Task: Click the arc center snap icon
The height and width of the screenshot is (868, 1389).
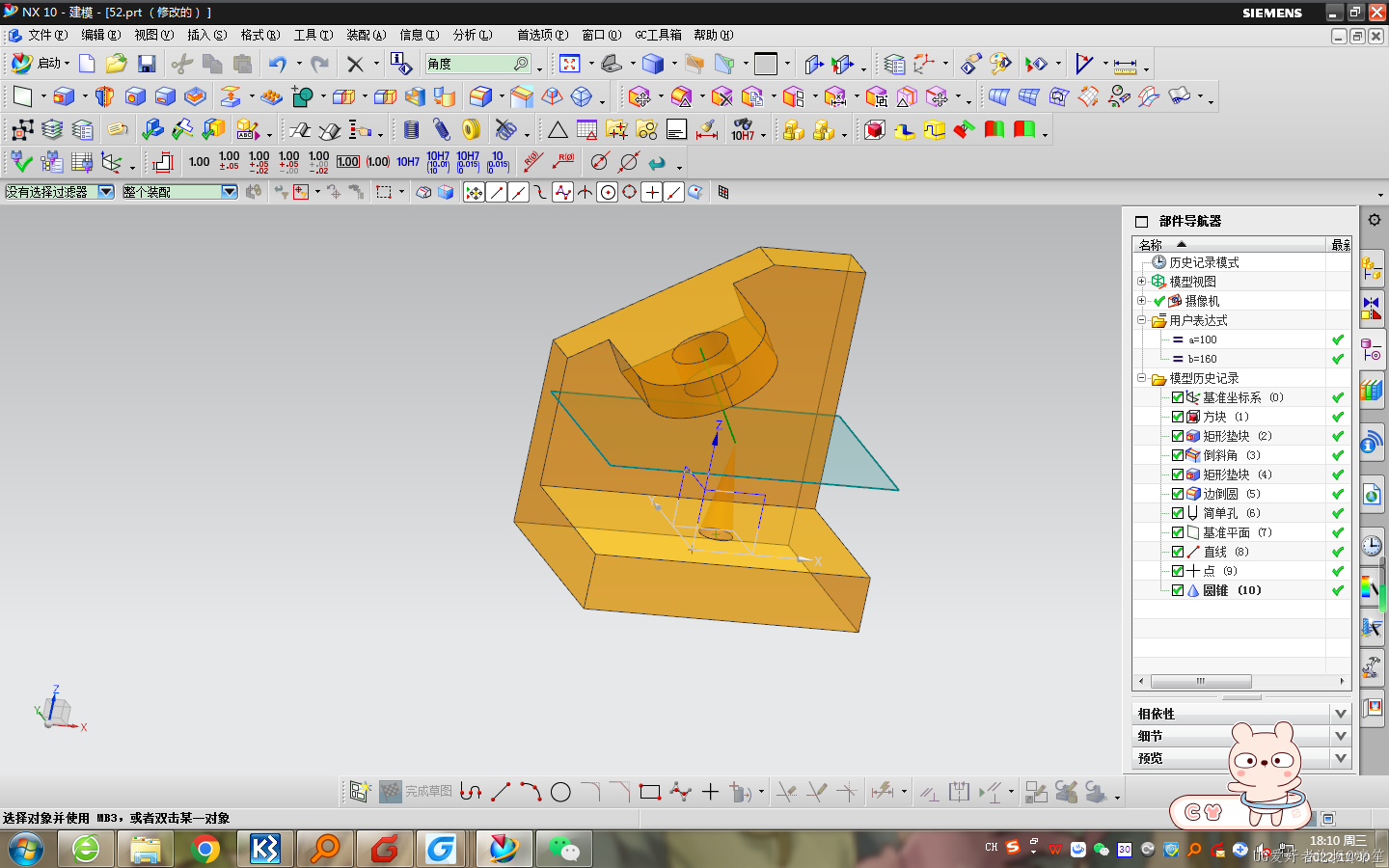Action: click(608, 192)
